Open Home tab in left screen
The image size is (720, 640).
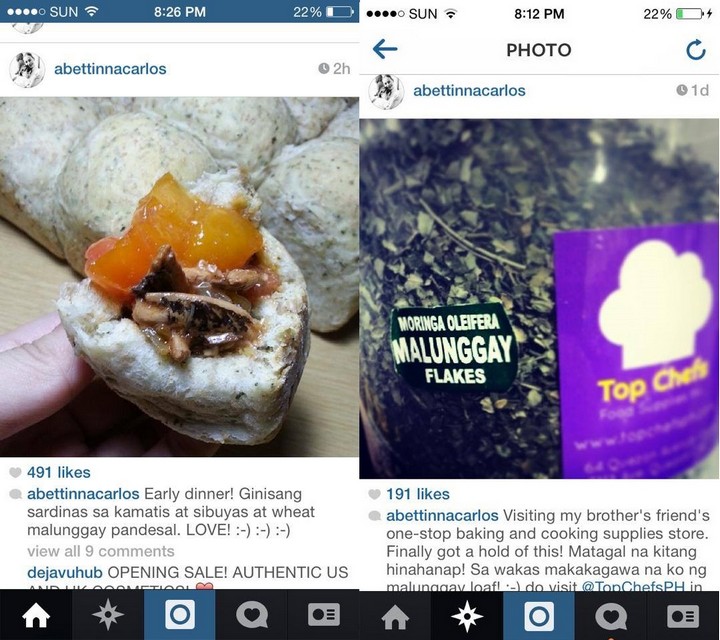click(x=36, y=615)
